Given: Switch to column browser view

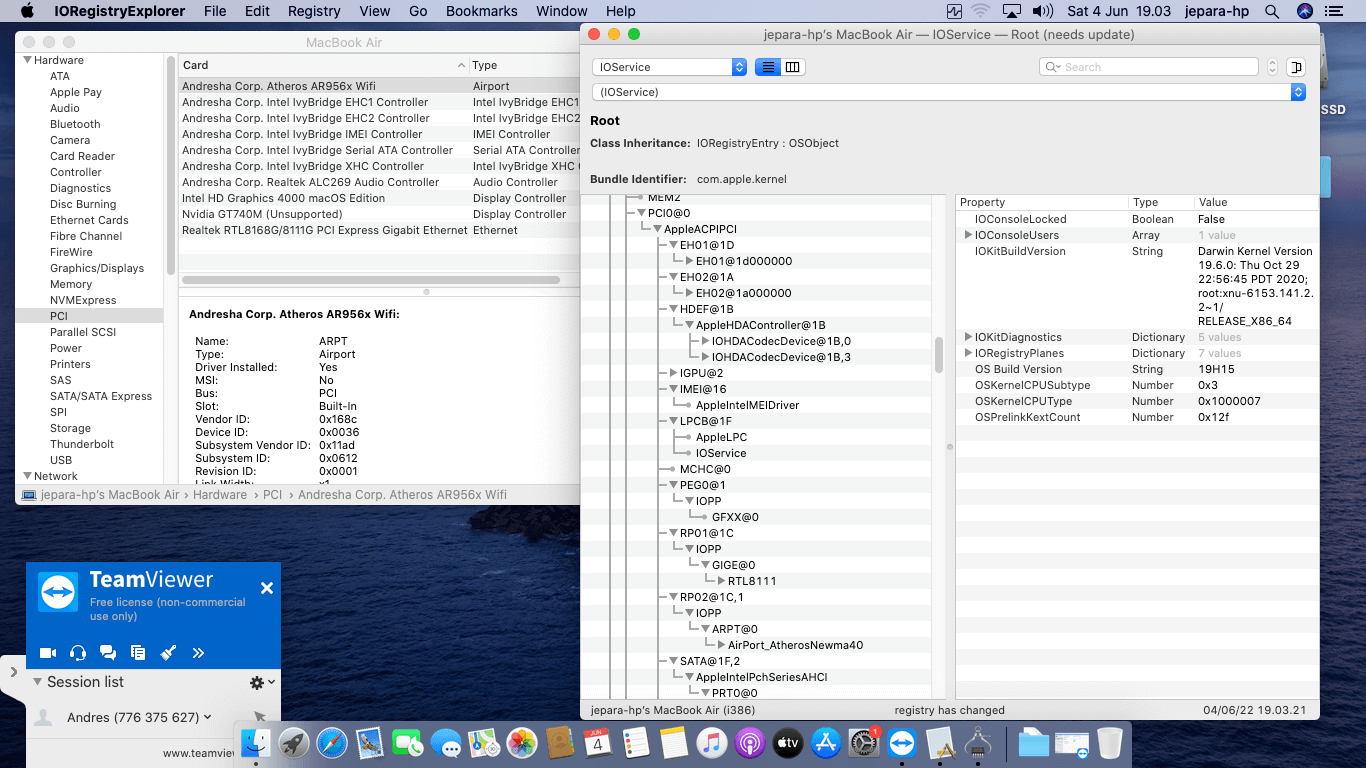Looking at the screenshot, I should (x=793, y=67).
